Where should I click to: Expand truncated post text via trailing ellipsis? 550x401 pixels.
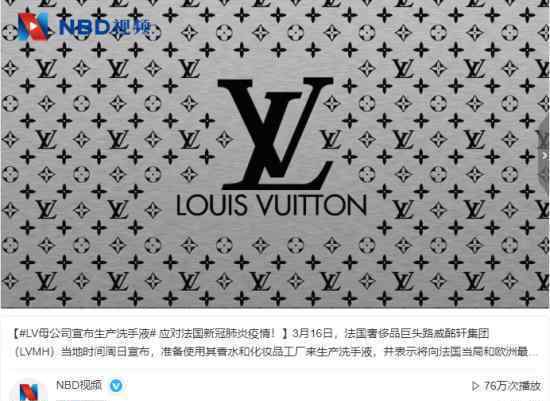click(534, 352)
